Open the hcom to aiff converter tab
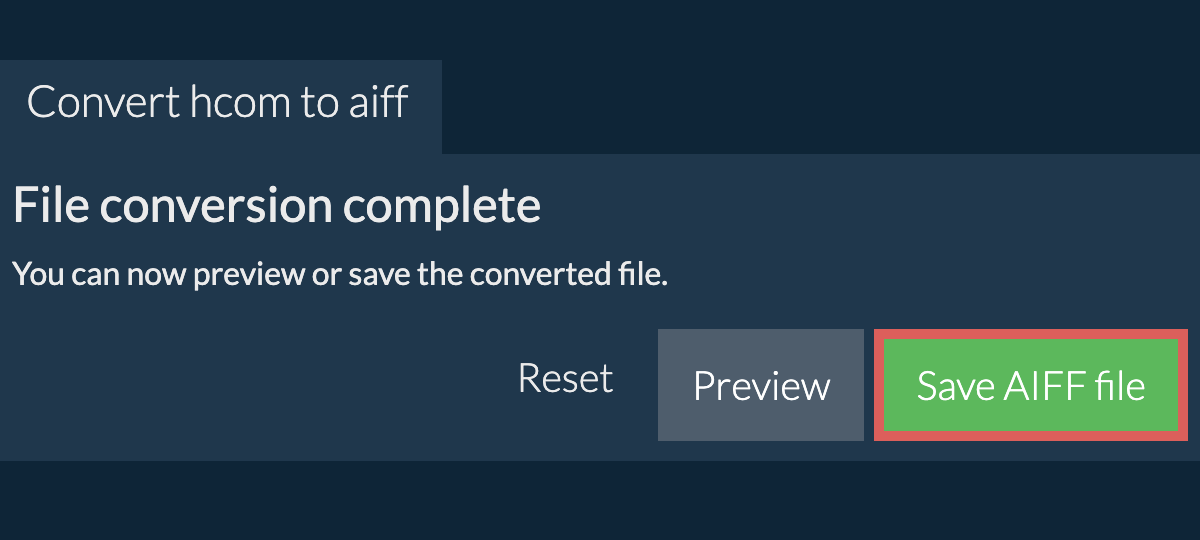Image resolution: width=1200 pixels, height=540 pixels. (x=218, y=103)
